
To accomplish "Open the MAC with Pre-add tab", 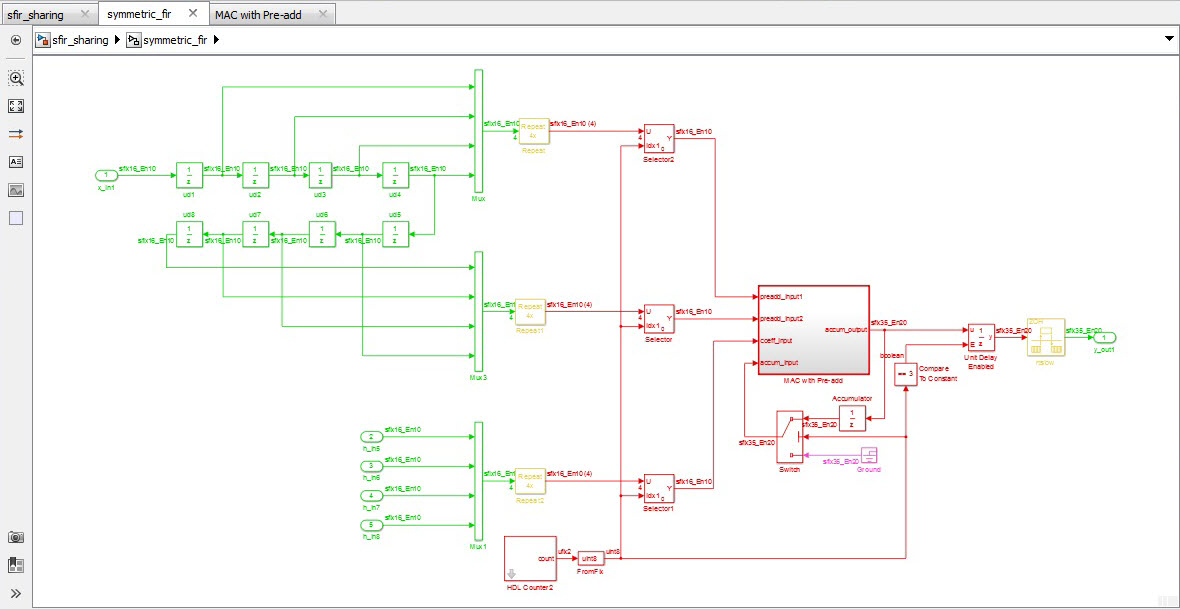I will click(x=258, y=14).
